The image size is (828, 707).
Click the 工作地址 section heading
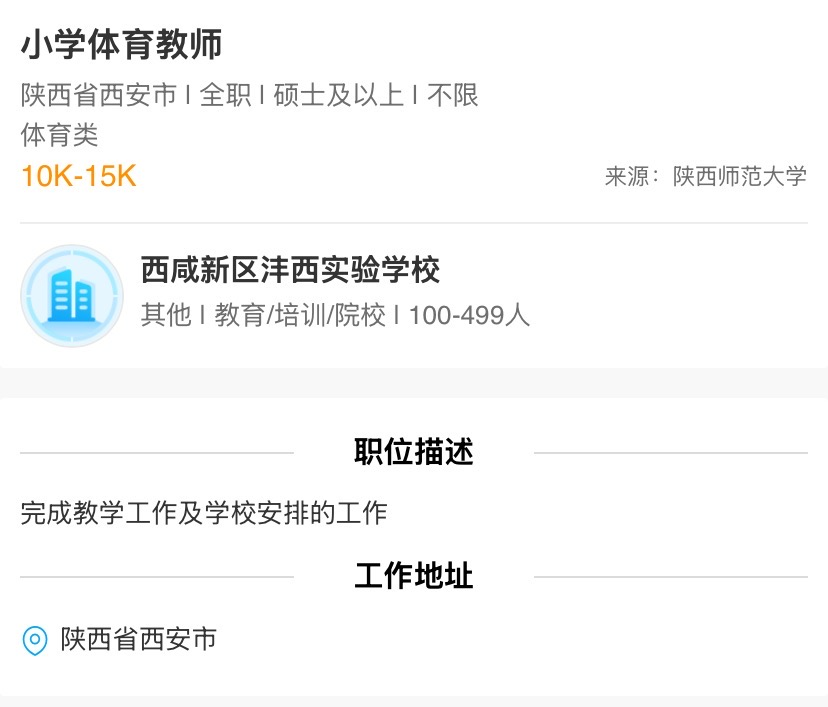[413, 576]
